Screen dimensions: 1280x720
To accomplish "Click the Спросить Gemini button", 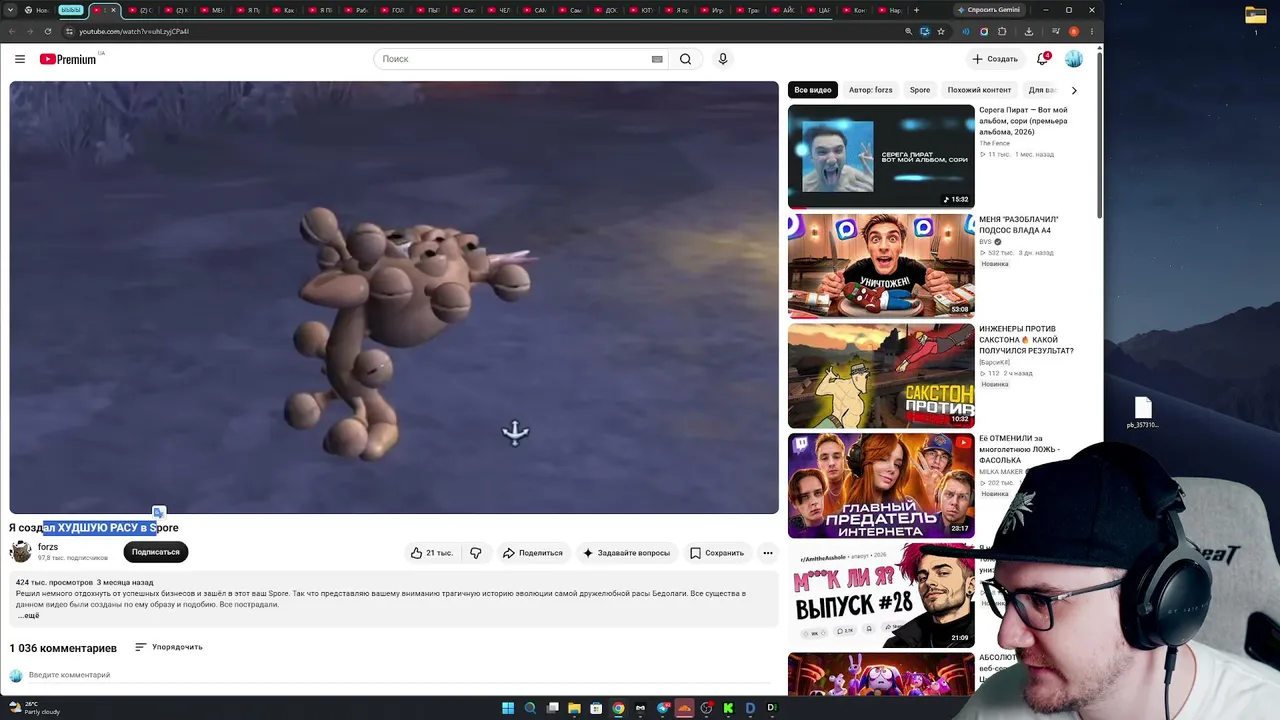I will pyautogui.click(x=989, y=10).
